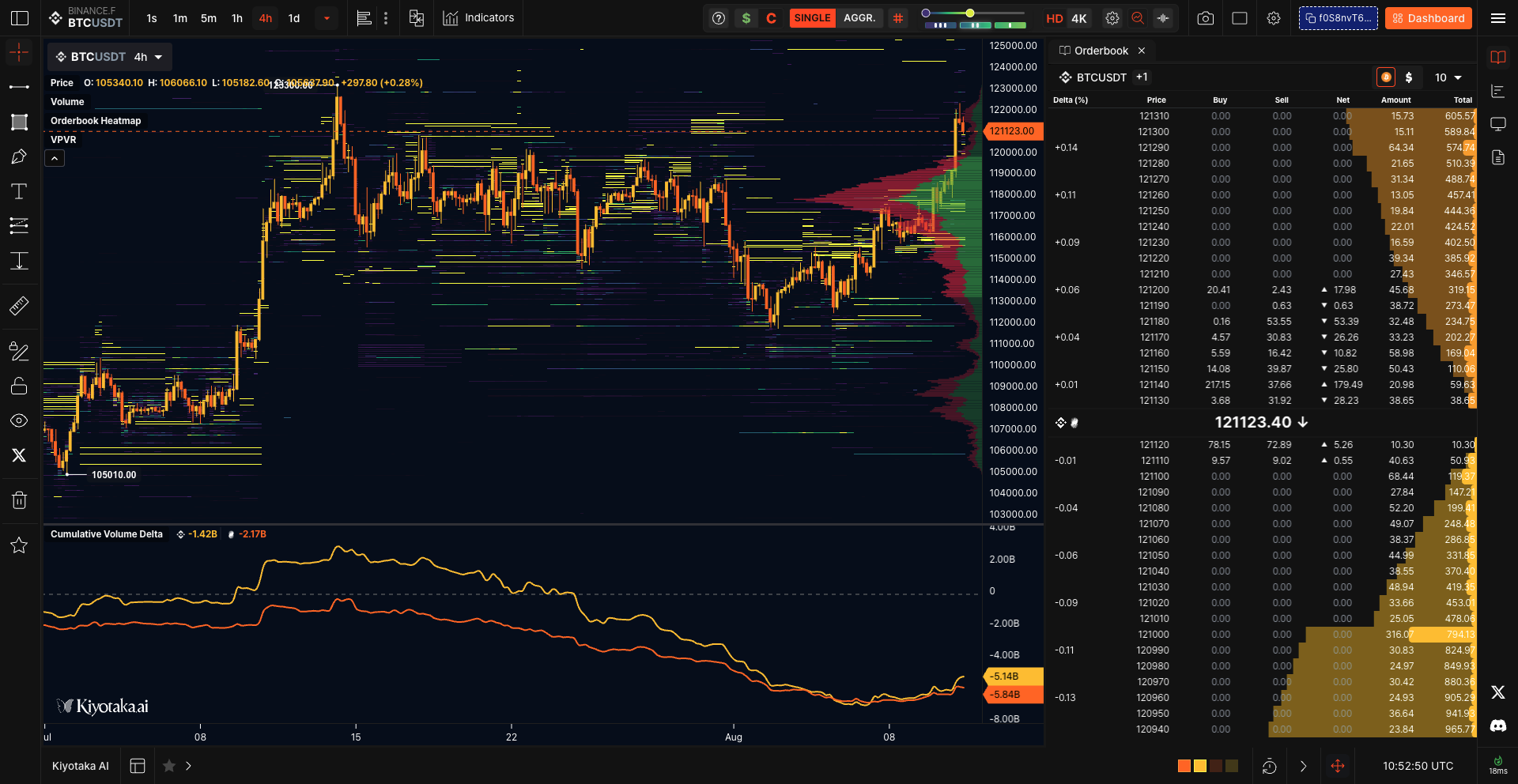
Task: Choose the text annotation tool
Action: [x=19, y=191]
